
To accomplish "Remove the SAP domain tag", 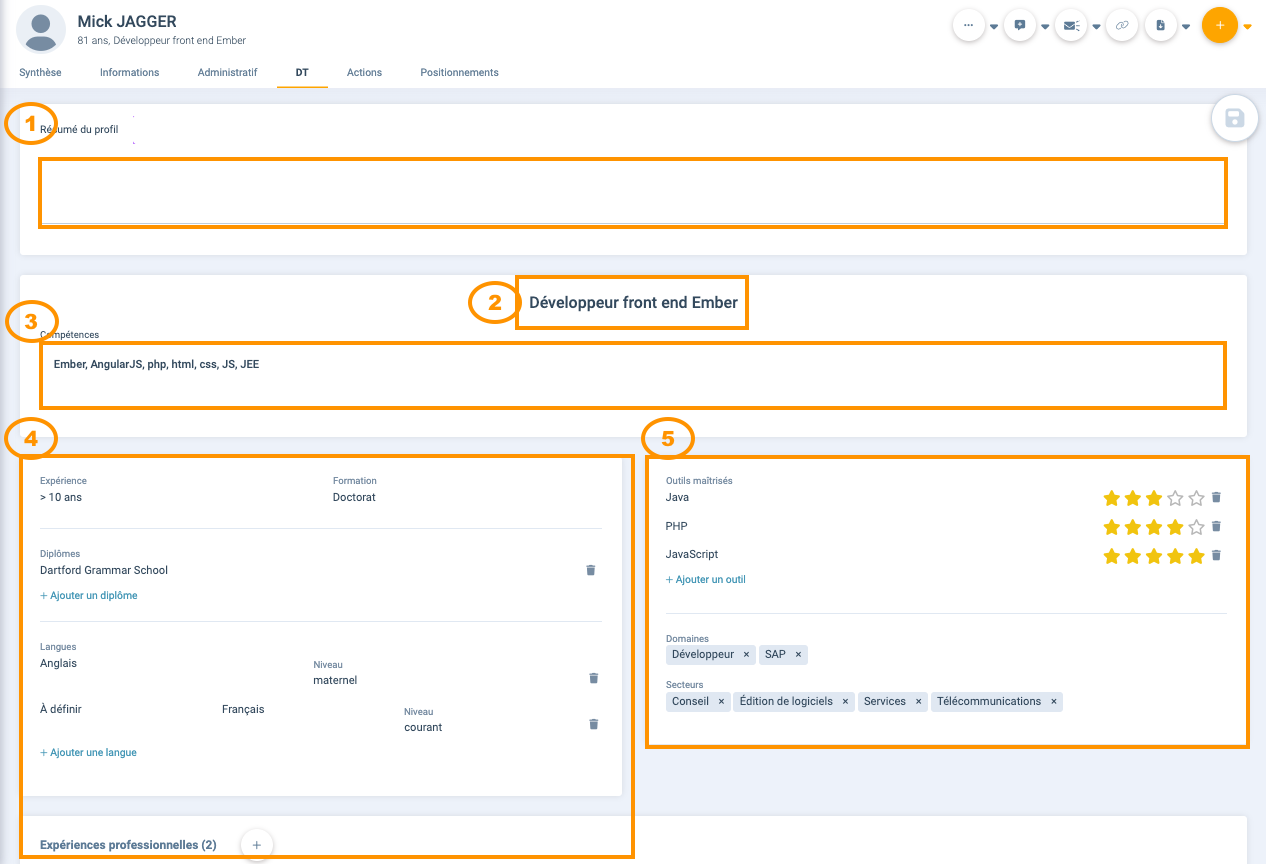I will 798,655.
